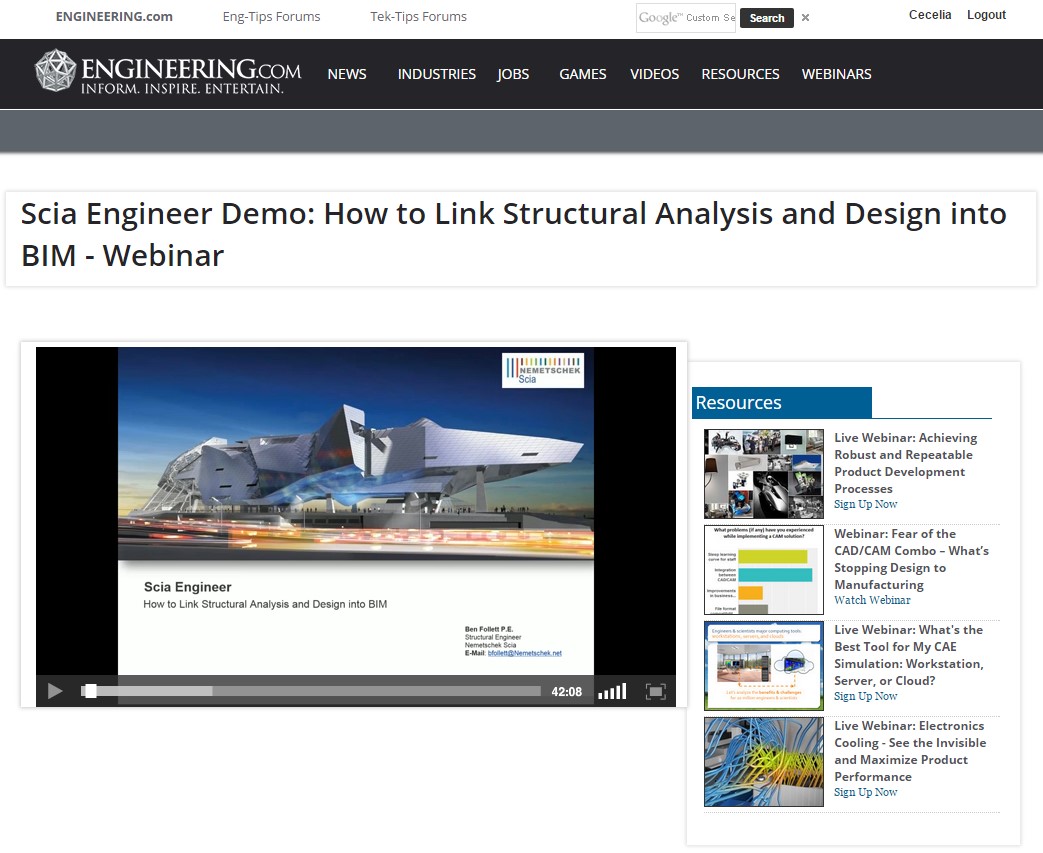The image size is (1043, 853).
Task: Click the 42:08 video duration label
Action: pyautogui.click(x=567, y=692)
